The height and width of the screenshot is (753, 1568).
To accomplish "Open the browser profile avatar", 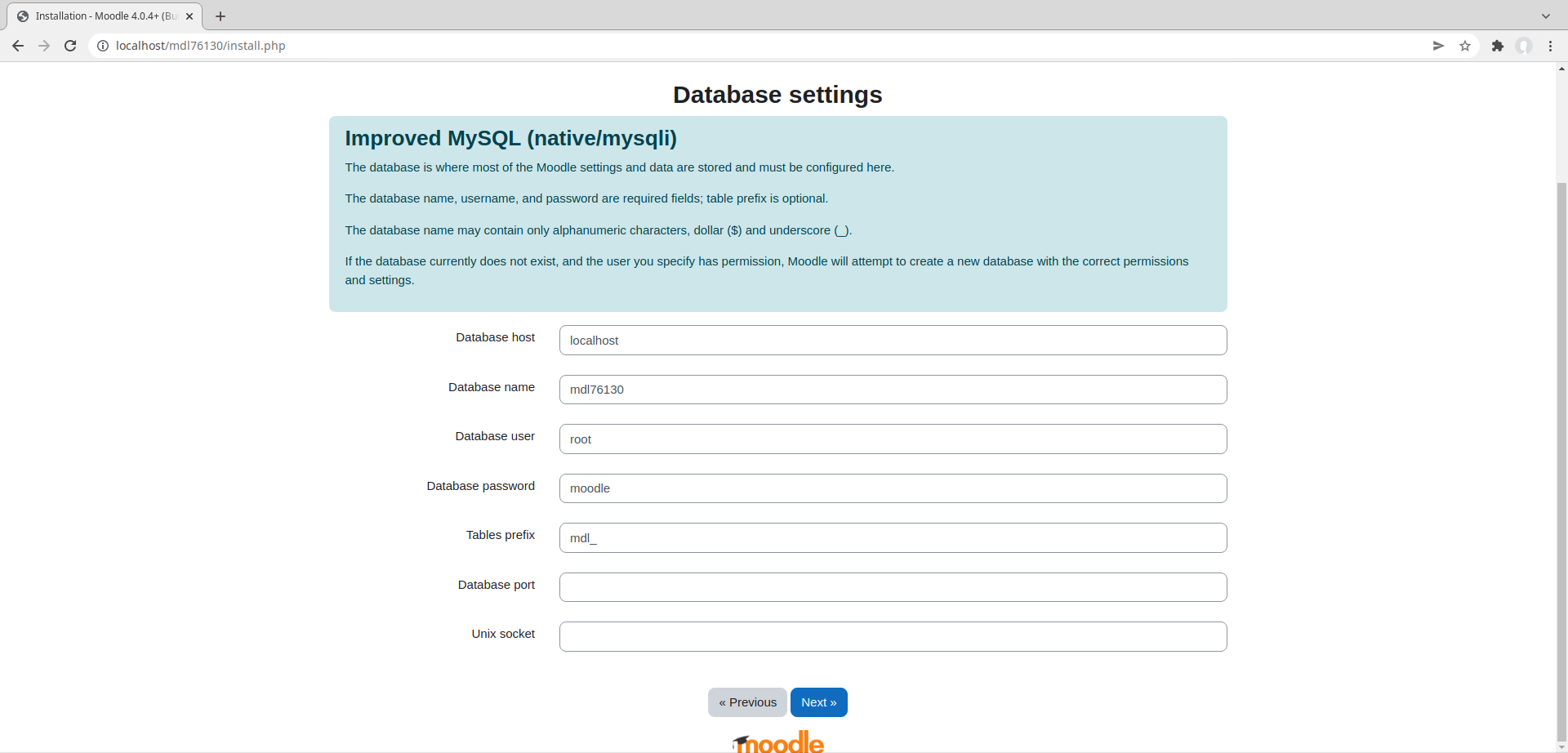I will (x=1524, y=46).
